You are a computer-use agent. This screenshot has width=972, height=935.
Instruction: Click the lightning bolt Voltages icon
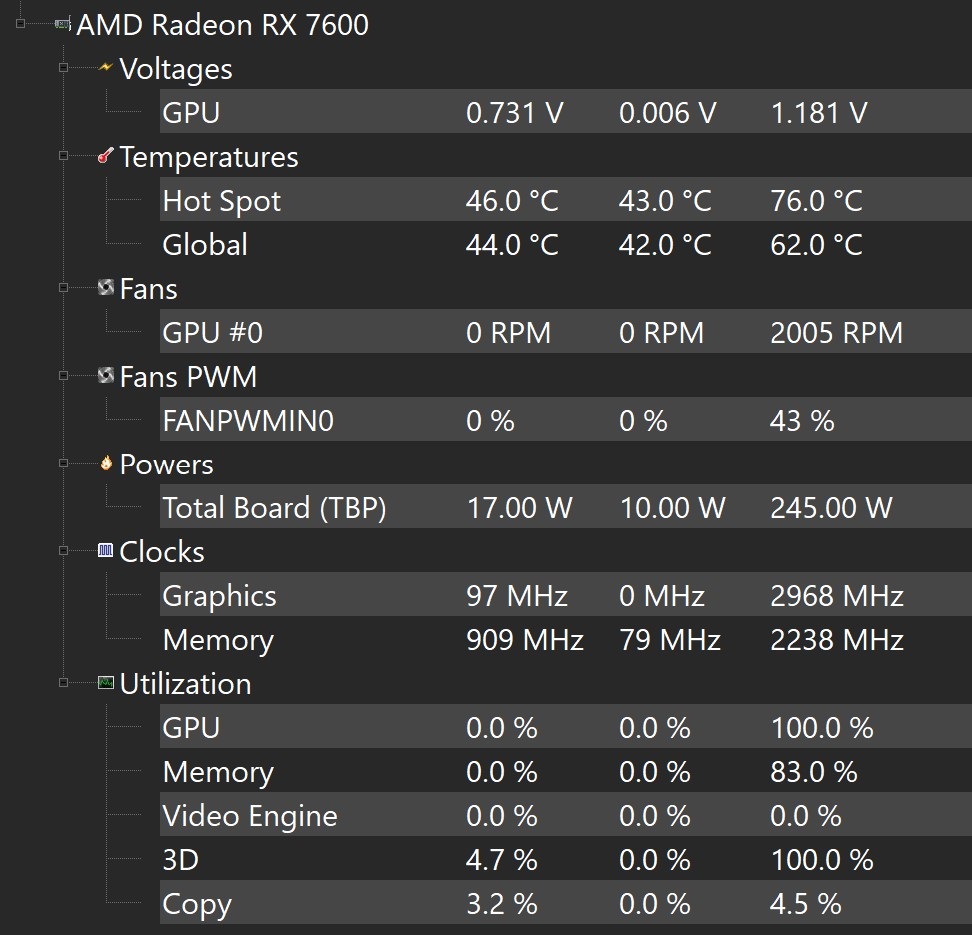(106, 68)
